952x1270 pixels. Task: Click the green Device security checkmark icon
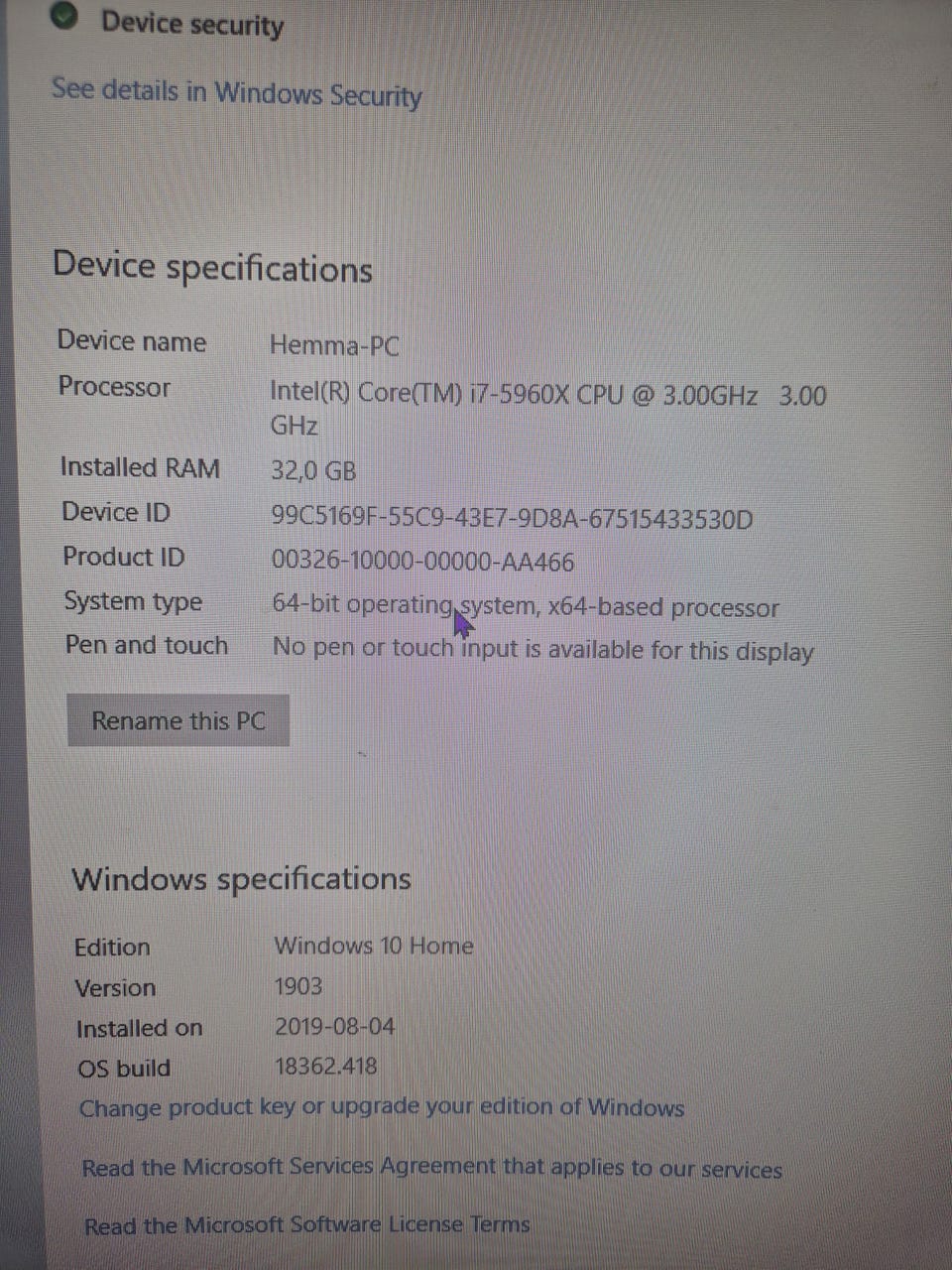click(x=64, y=16)
